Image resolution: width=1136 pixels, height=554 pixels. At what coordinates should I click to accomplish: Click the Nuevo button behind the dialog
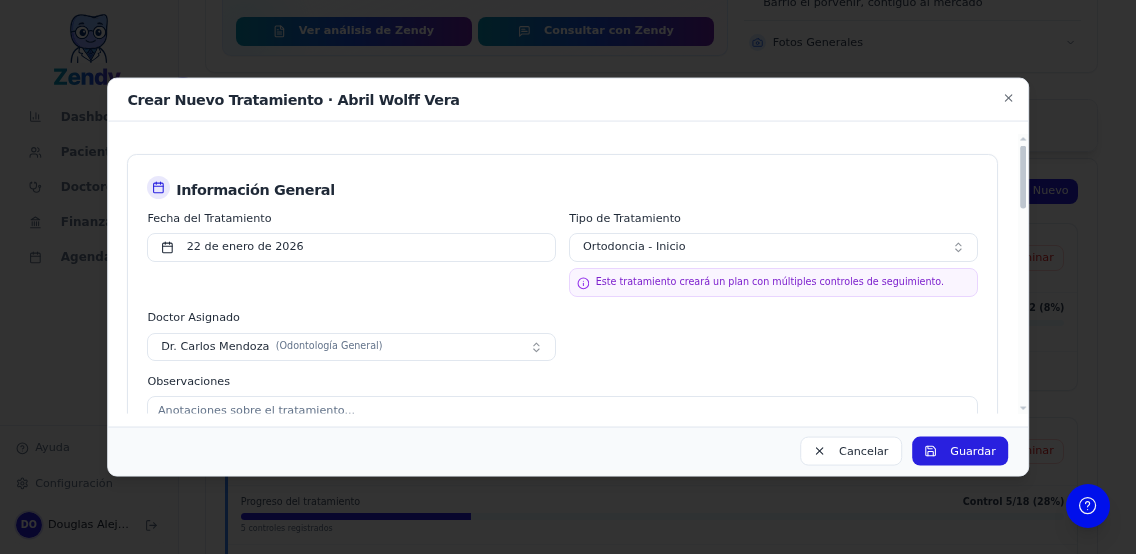pos(1052,191)
